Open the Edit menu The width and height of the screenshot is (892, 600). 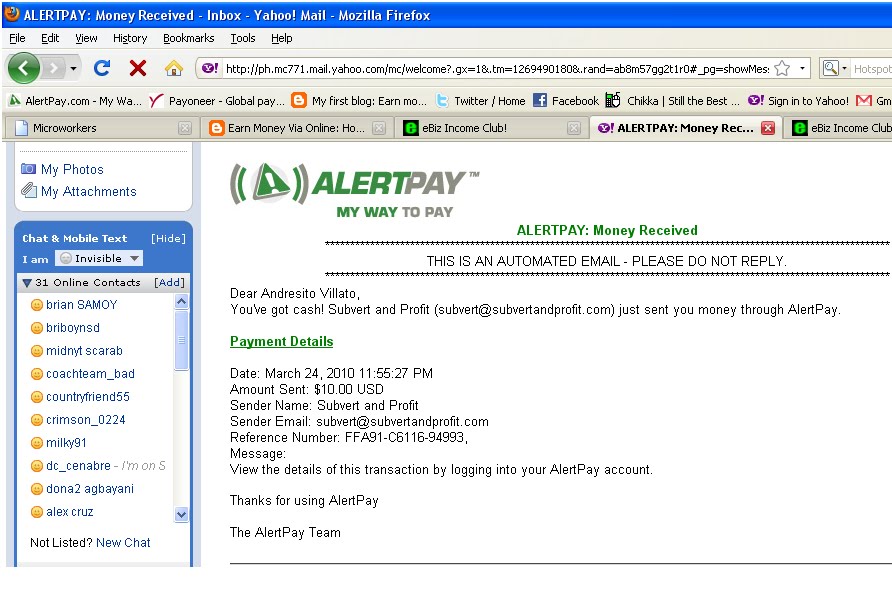coord(50,38)
